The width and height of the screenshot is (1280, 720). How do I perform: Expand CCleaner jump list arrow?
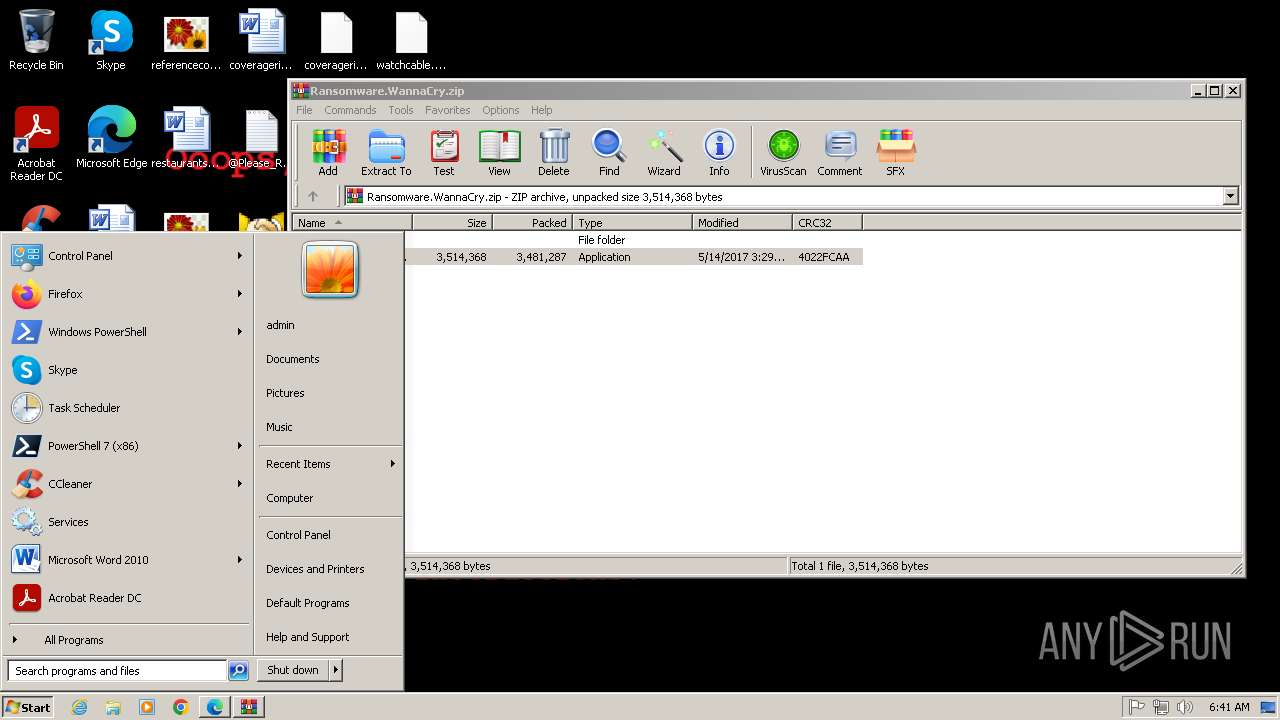(240, 484)
